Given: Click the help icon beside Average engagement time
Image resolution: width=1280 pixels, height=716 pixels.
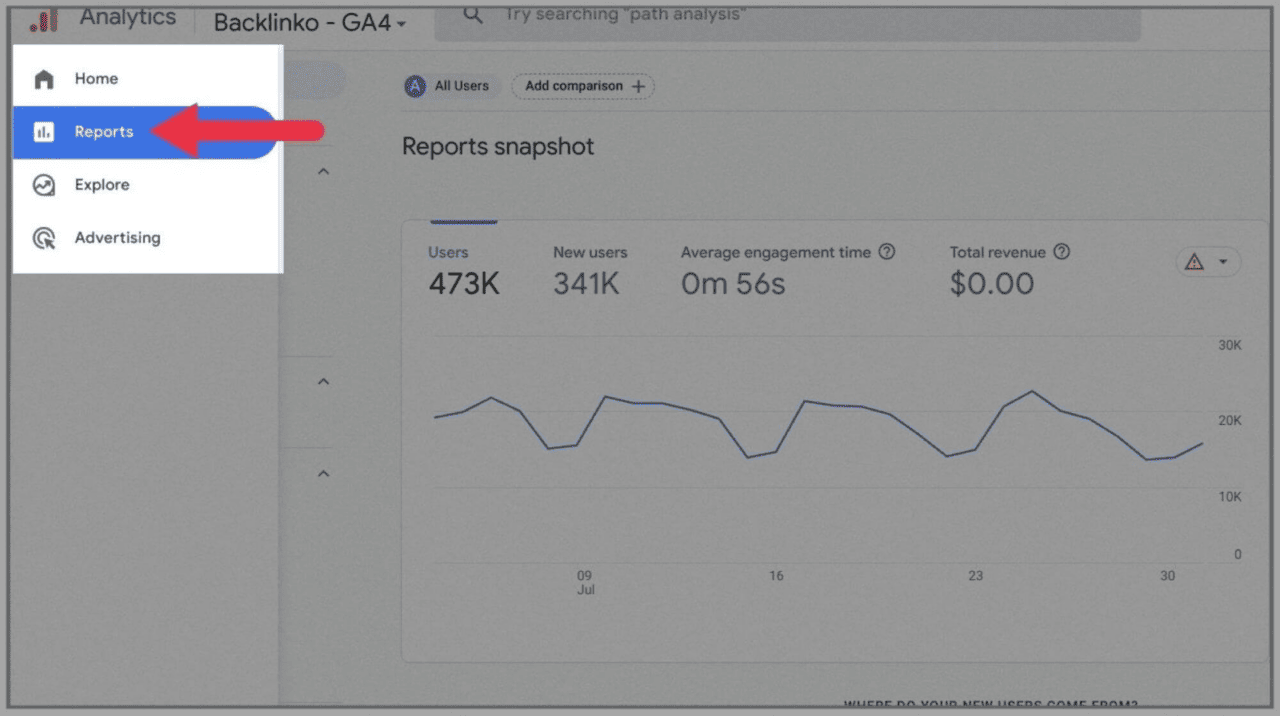Looking at the screenshot, I should coord(887,252).
